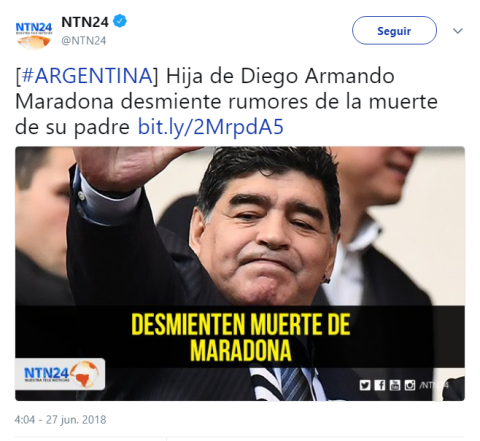
Task: Follow NTN24 with the Seguir button
Action: click(394, 31)
